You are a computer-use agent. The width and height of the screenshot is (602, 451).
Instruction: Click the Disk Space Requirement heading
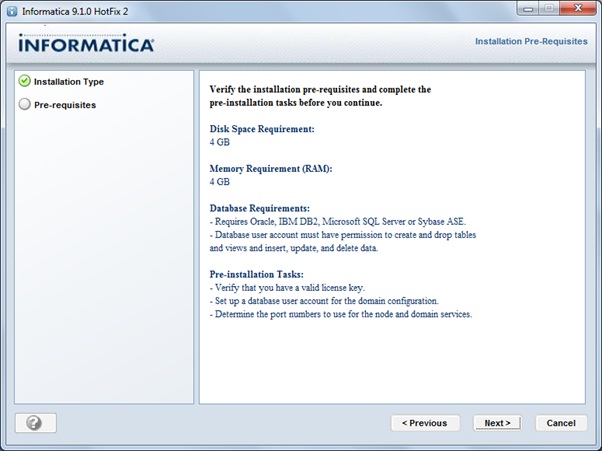click(262, 129)
